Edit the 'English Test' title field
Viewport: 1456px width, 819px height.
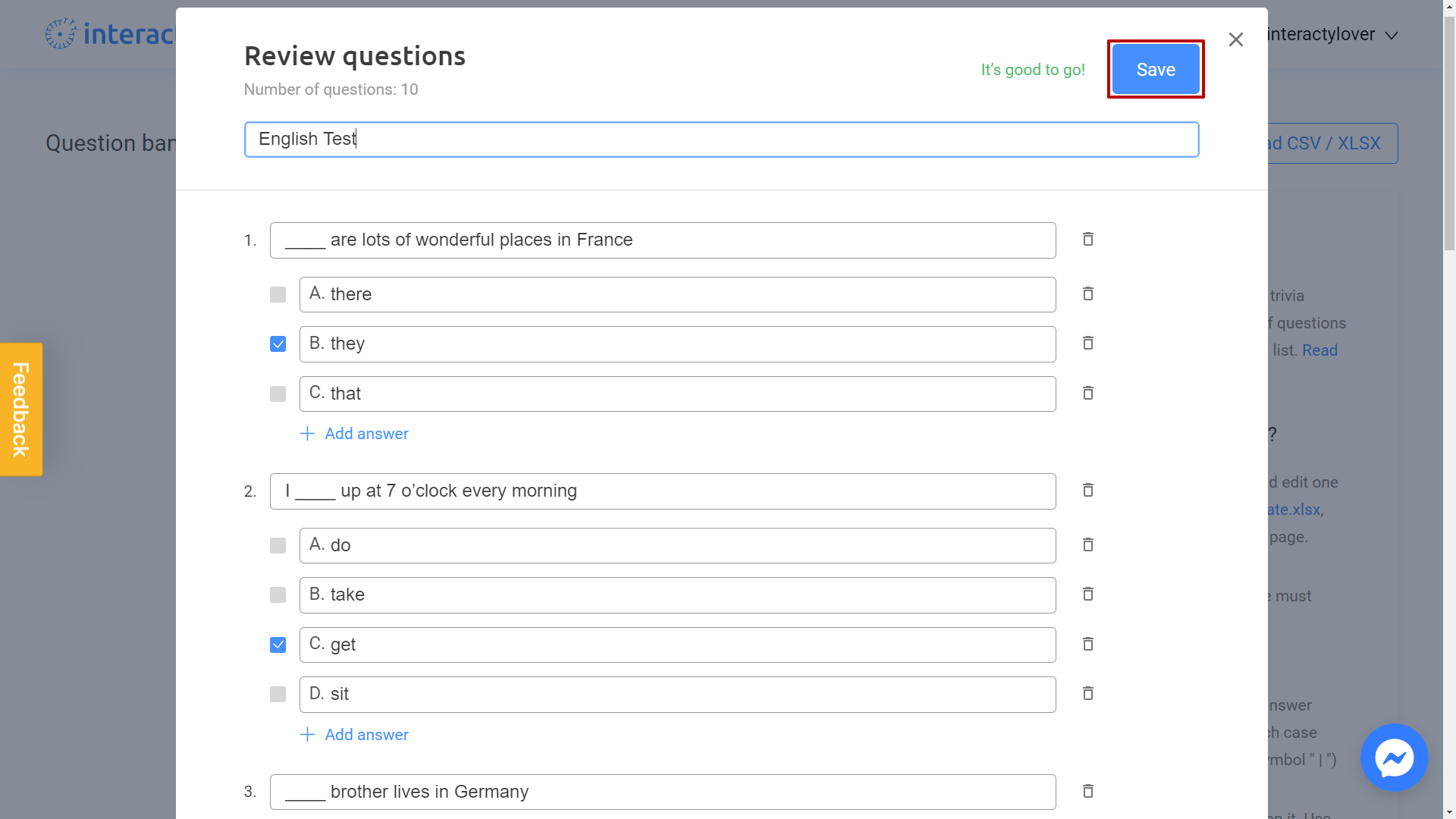tap(721, 140)
